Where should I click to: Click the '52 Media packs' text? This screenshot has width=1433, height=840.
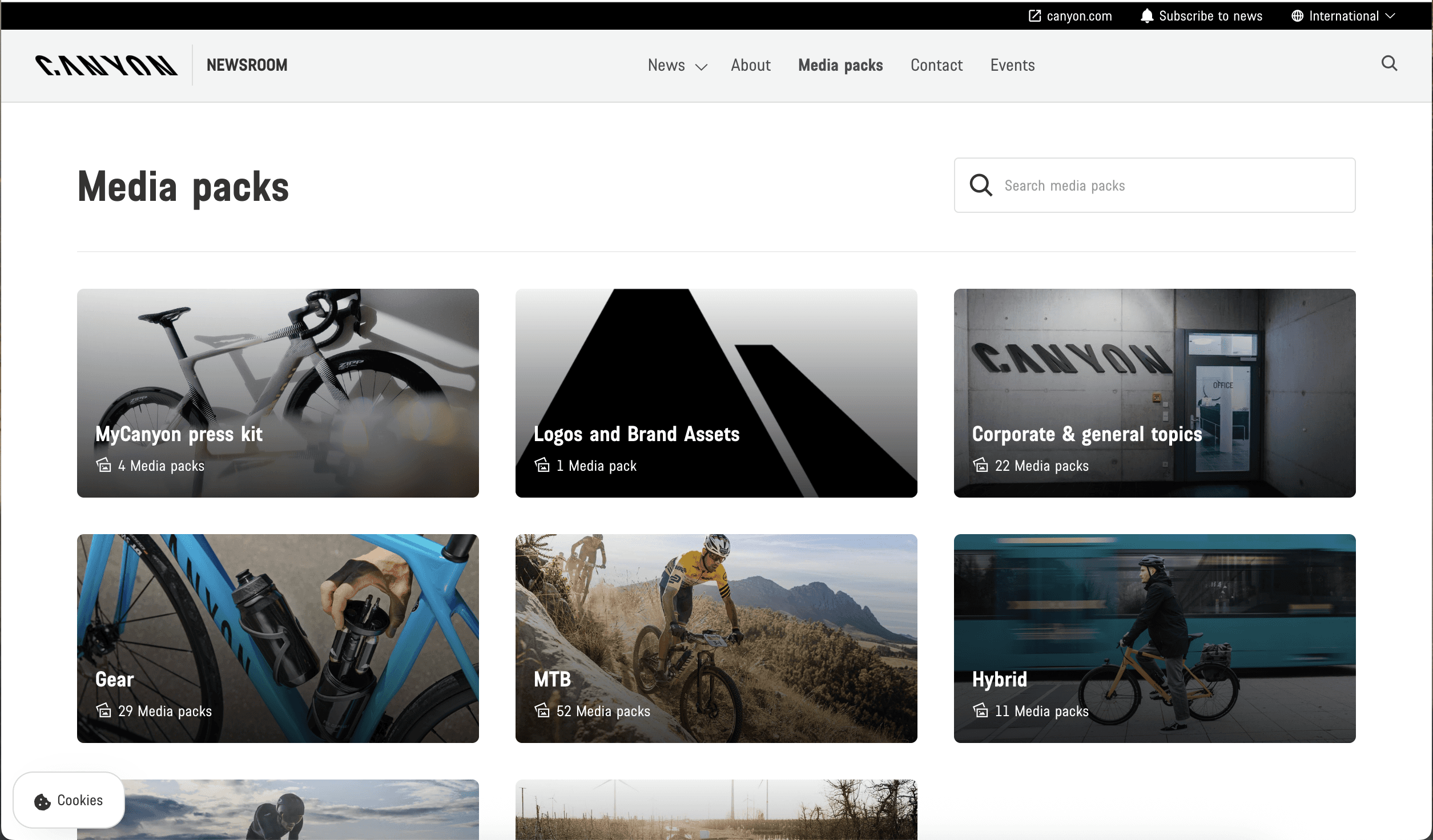[x=603, y=711]
